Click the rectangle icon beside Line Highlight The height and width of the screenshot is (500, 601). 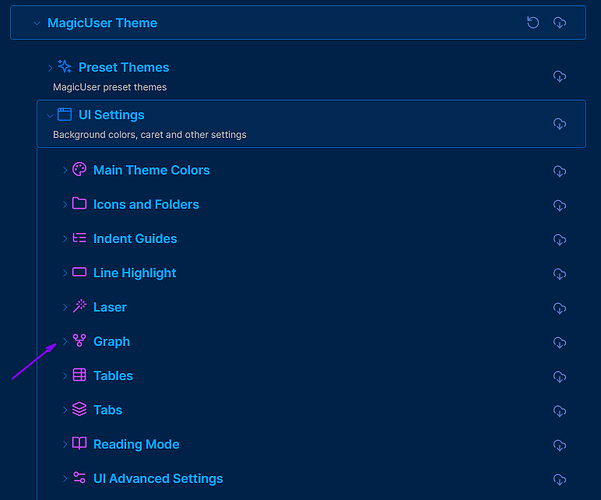click(79, 272)
